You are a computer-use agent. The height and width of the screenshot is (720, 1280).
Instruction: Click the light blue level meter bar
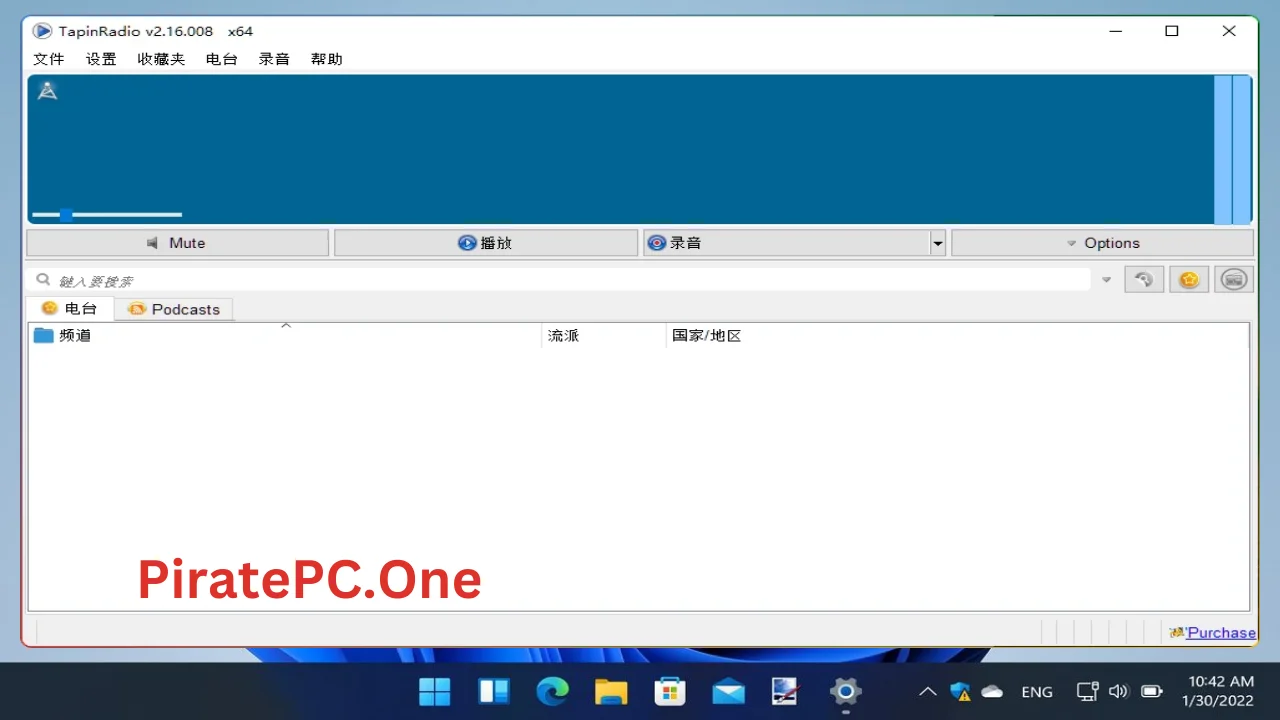[x=1232, y=149]
